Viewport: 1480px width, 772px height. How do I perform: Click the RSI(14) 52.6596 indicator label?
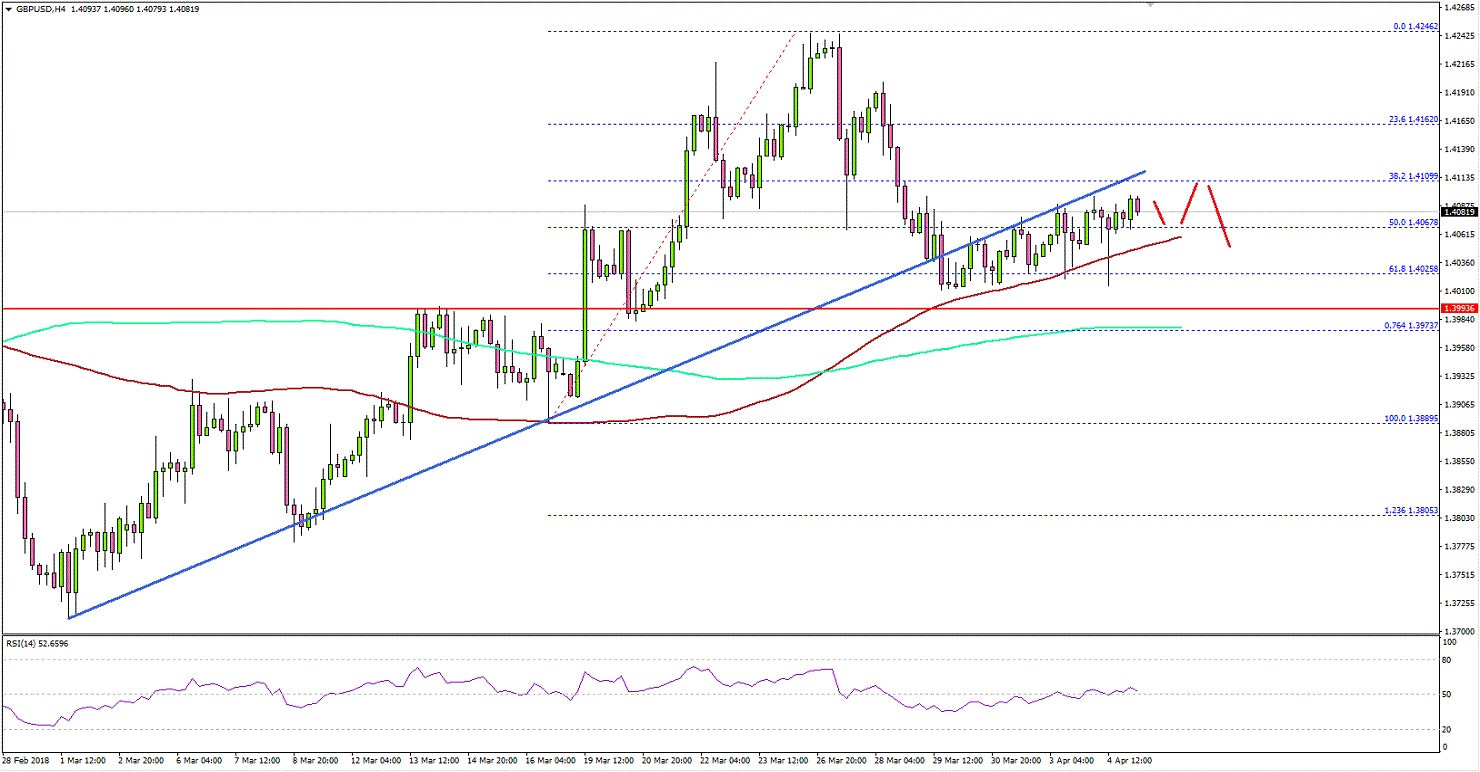coord(37,644)
